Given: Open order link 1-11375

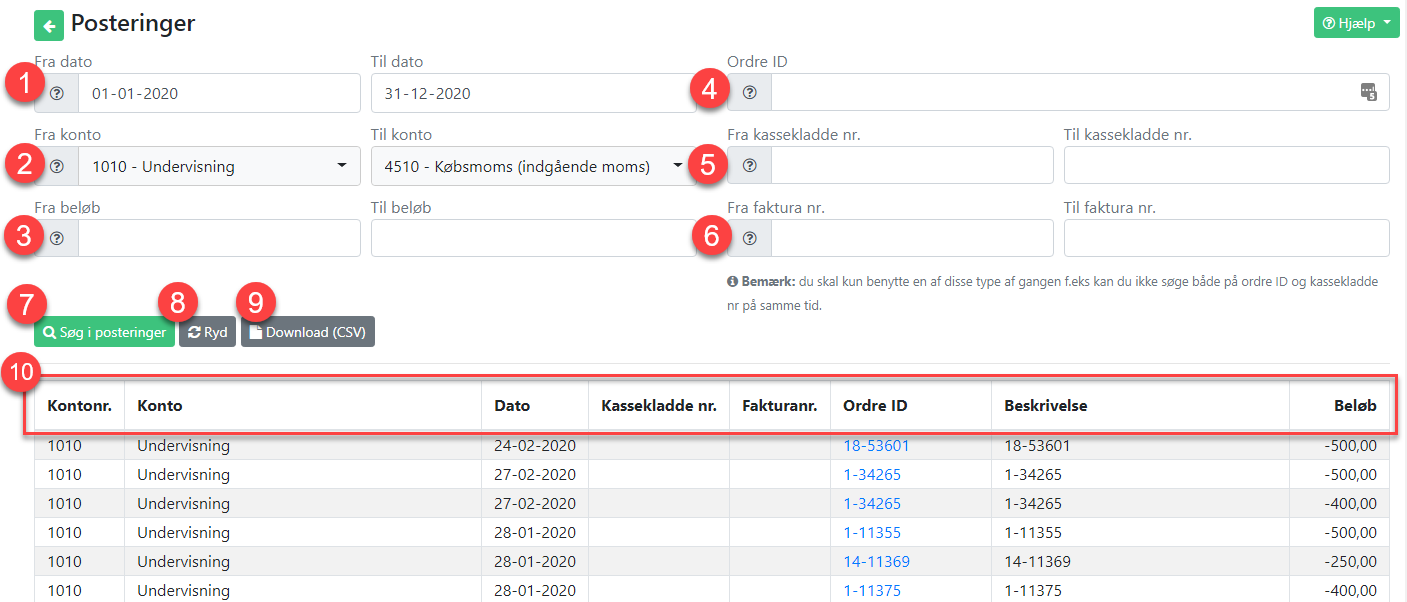Looking at the screenshot, I should (872, 591).
